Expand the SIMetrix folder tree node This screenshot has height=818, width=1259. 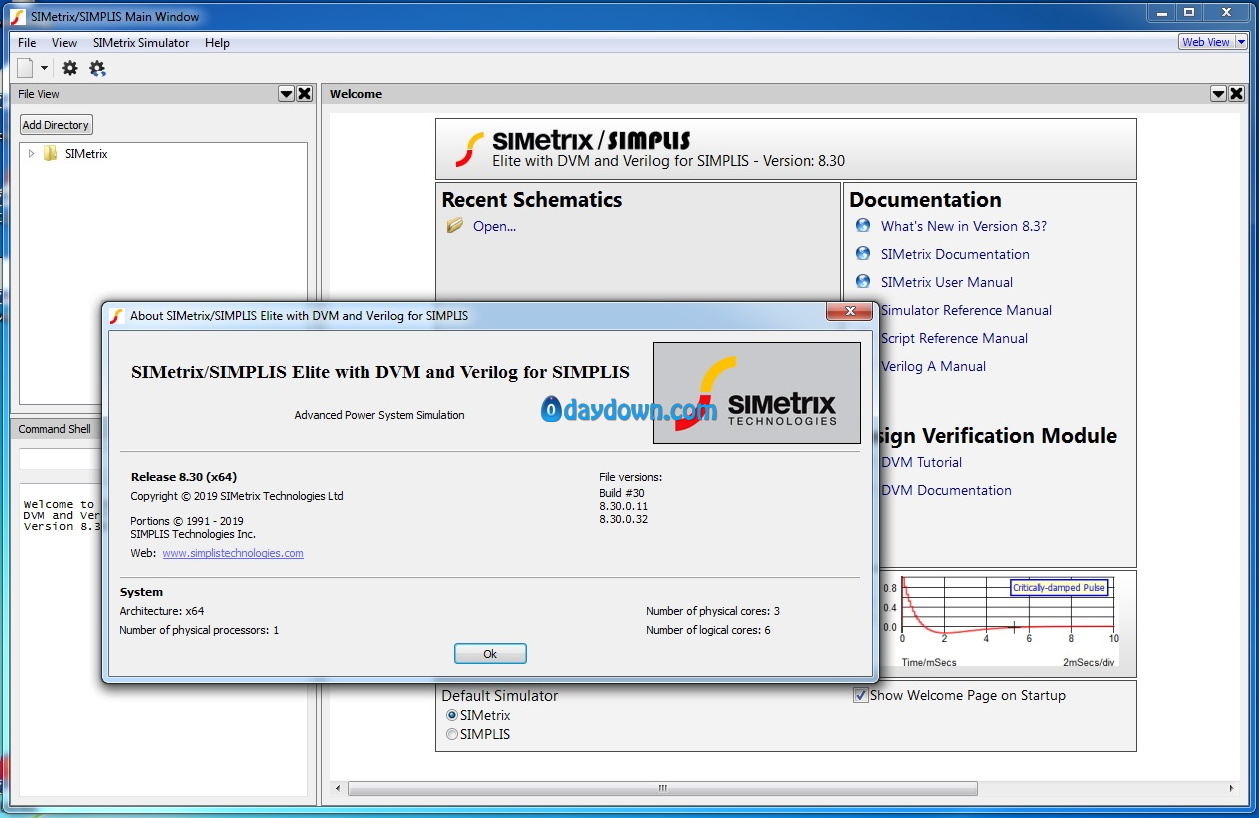pyautogui.click(x=31, y=154)
